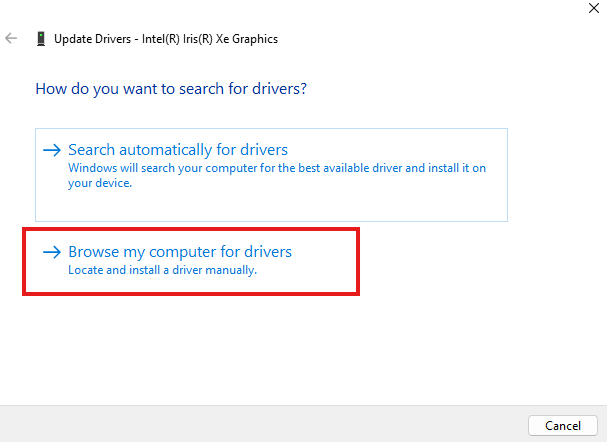Click the 'How do you want to search' heading
The width and height of the screenshot is (607, 442).
point(171,89)
